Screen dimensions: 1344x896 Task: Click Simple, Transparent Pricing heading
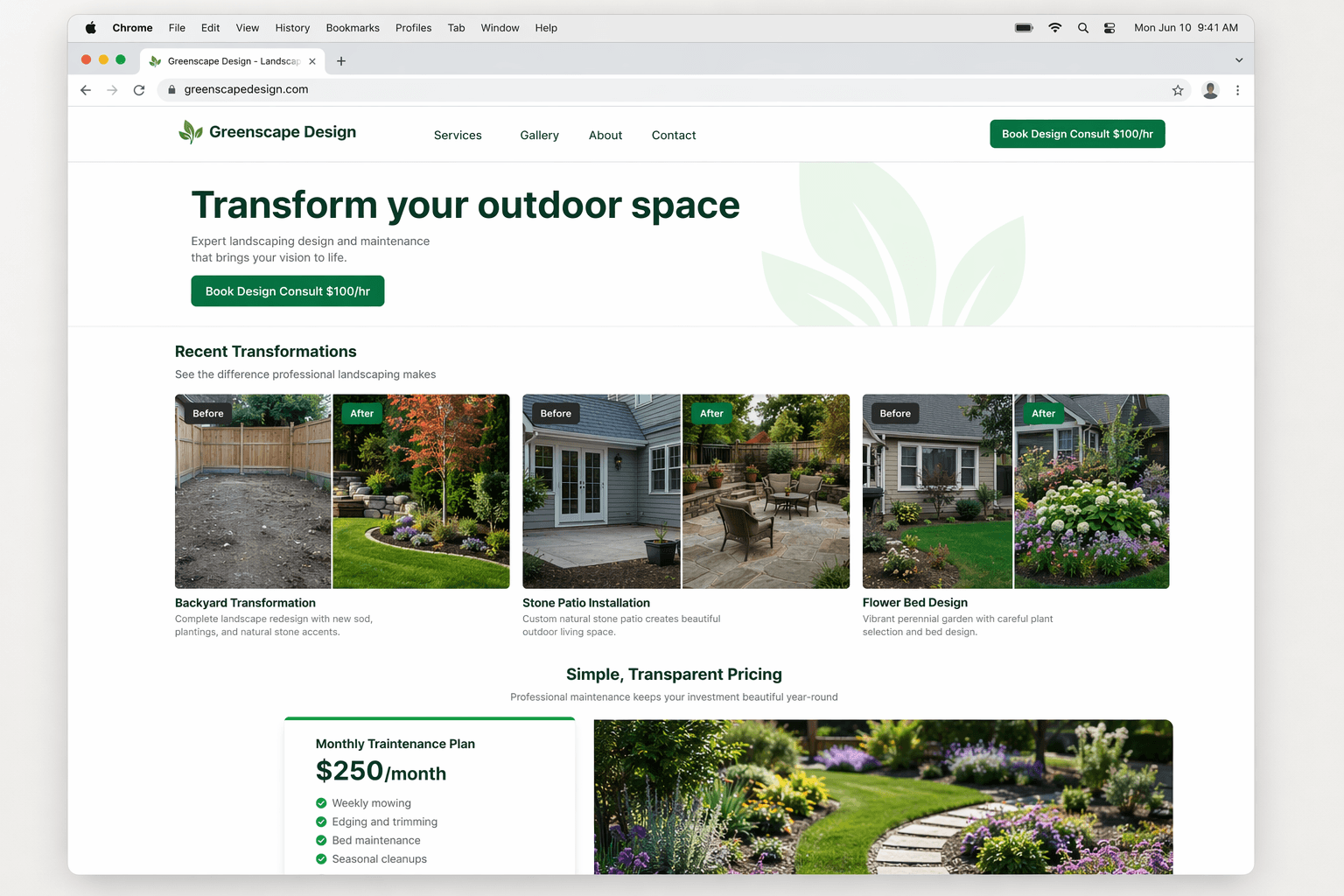[x=674, y=675]
